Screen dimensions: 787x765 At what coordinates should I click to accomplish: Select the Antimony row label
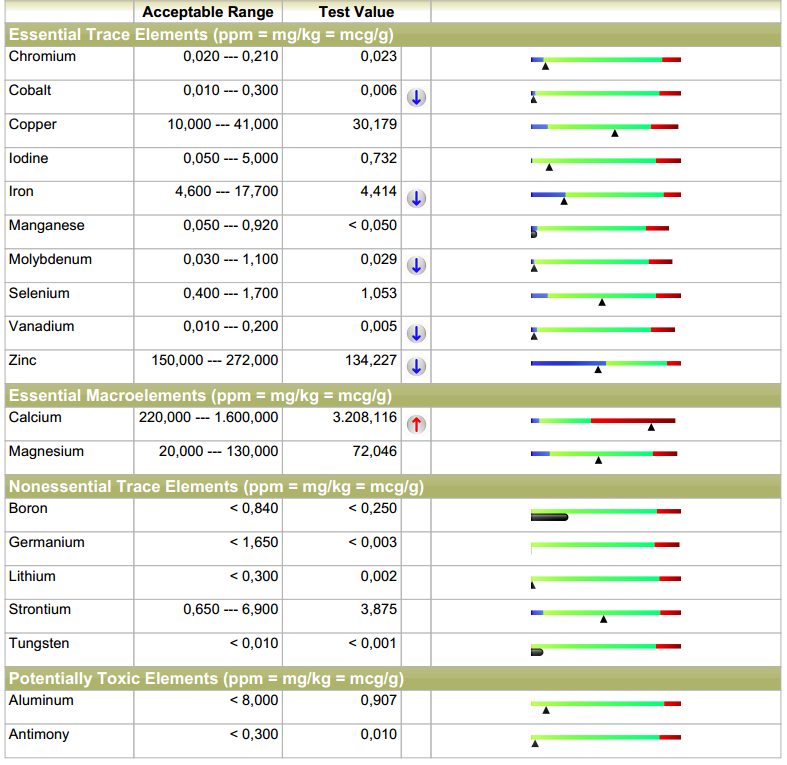[39, 734]
